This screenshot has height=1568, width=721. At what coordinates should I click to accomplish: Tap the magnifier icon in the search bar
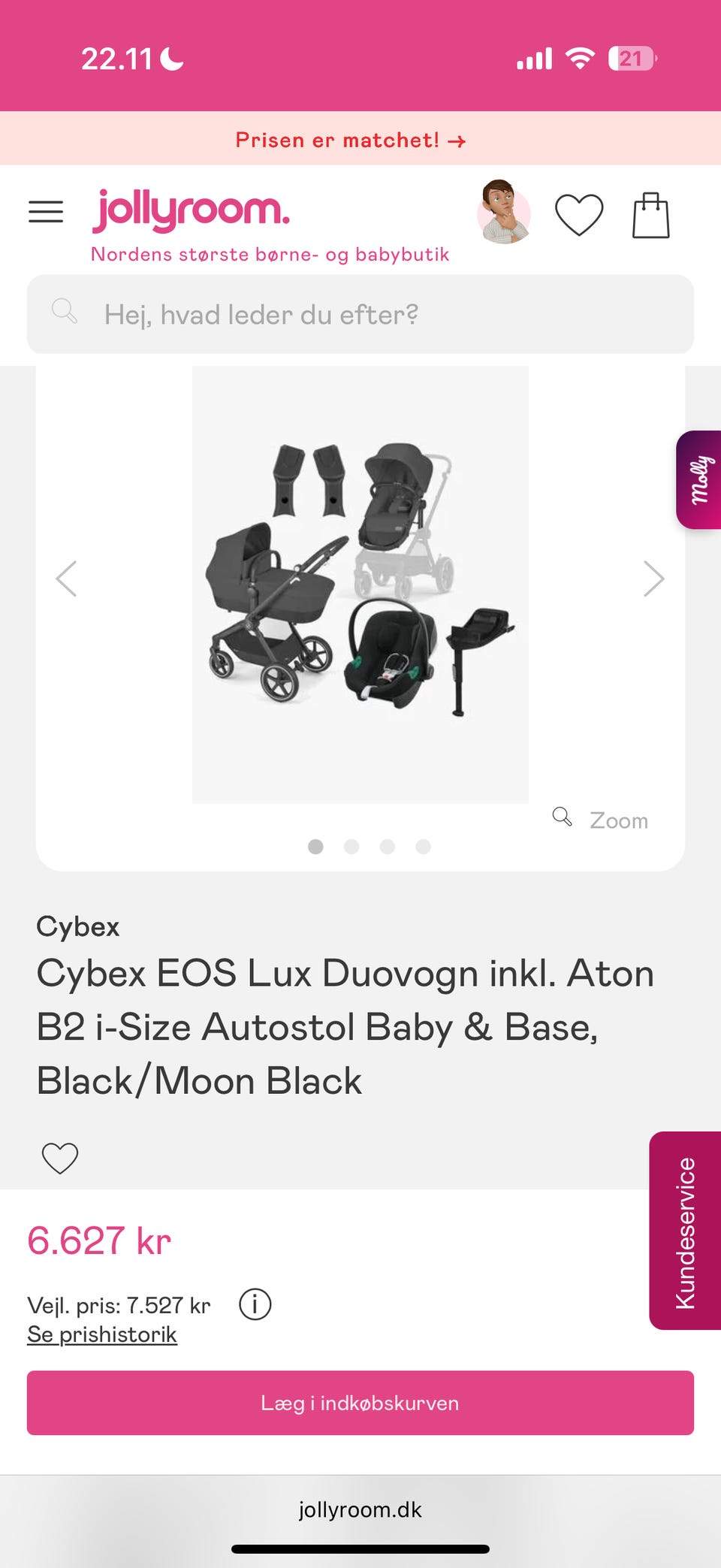click(x=65, y=311)
